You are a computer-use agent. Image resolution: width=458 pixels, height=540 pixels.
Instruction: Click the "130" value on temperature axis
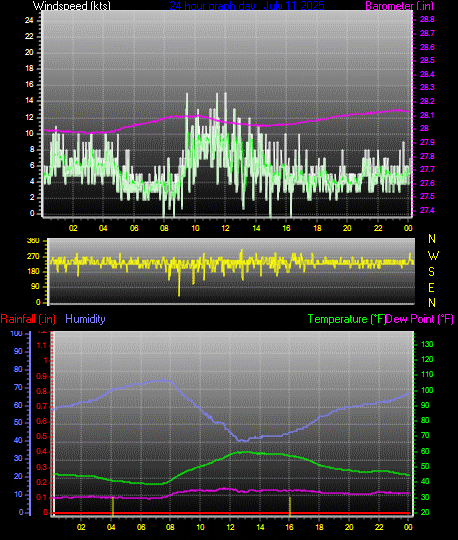tap(427, 344)
